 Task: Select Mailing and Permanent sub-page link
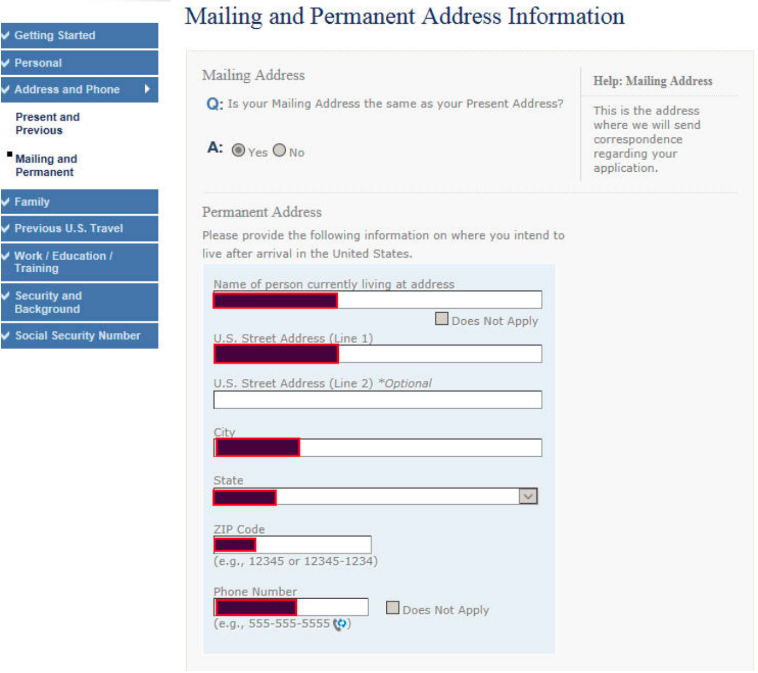45,165
